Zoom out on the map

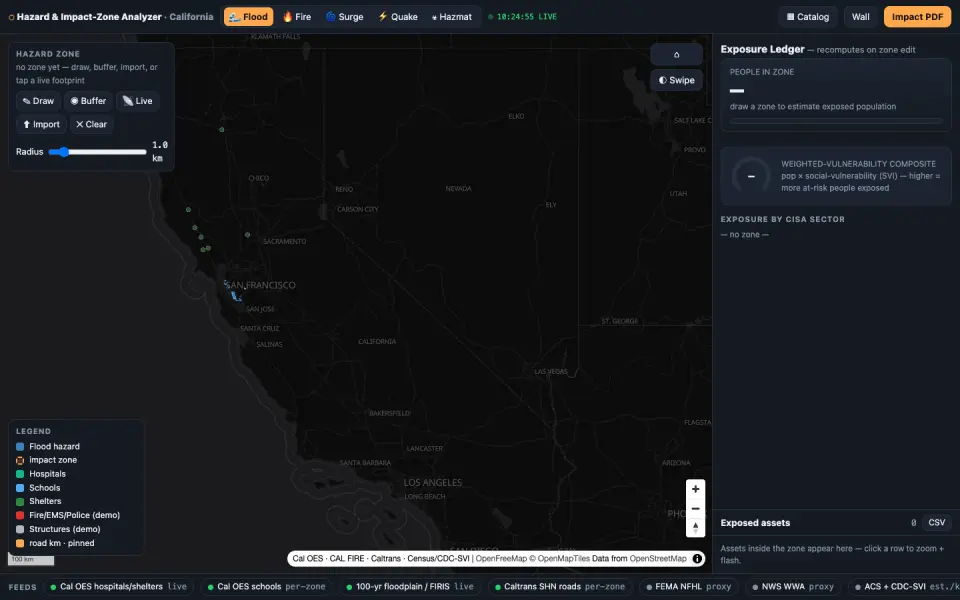point(696,508)
